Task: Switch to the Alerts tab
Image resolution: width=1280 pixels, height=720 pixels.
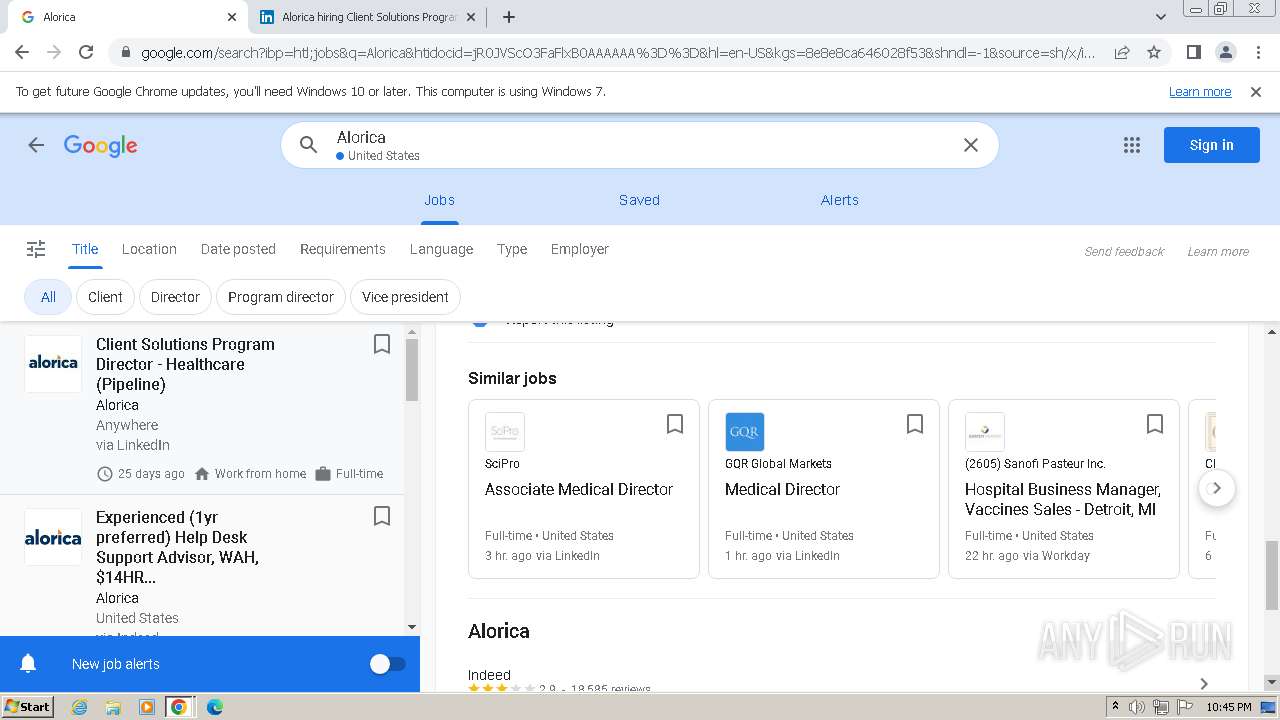Action: tap(840, 200)
